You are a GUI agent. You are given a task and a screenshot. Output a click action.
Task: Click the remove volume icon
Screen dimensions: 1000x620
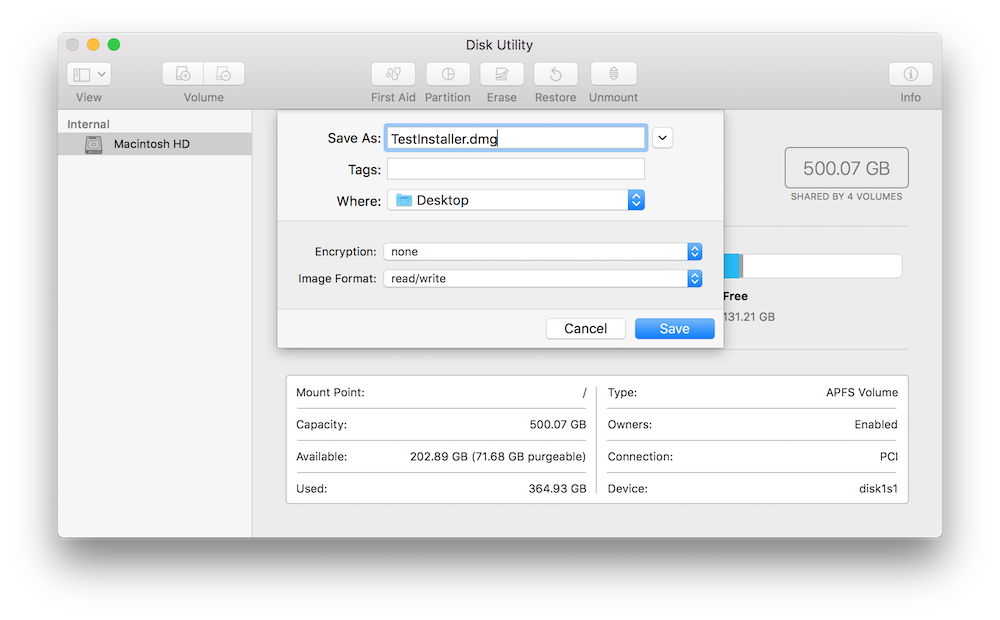(x=224, y=74)
